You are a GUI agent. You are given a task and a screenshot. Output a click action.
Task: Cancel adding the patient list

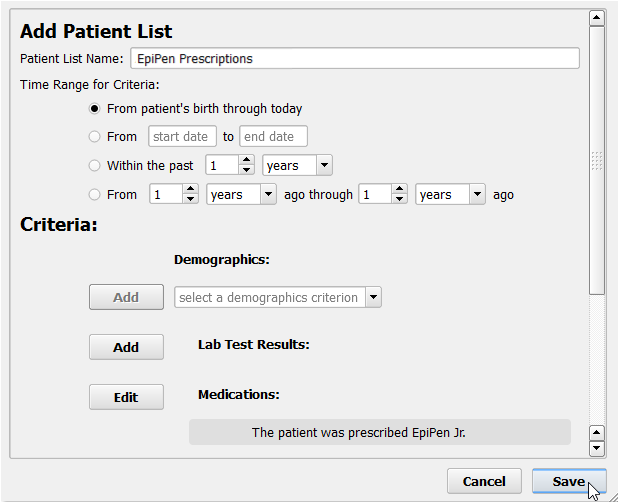[x=484, y=481]
